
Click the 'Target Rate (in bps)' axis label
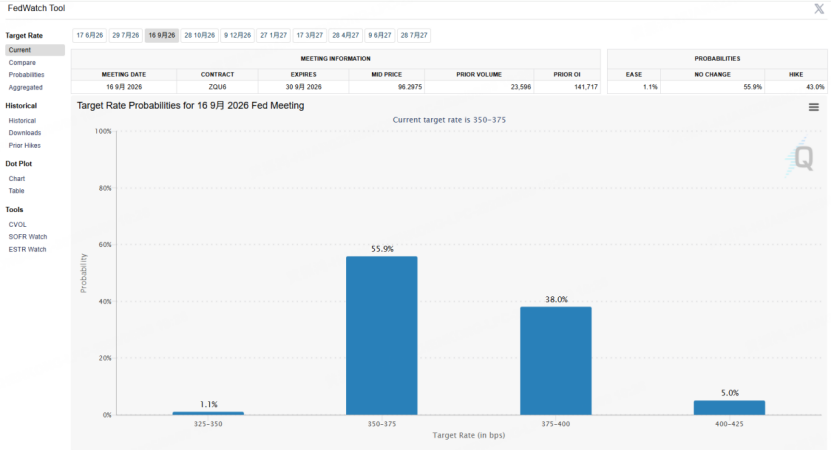point(468,435)
